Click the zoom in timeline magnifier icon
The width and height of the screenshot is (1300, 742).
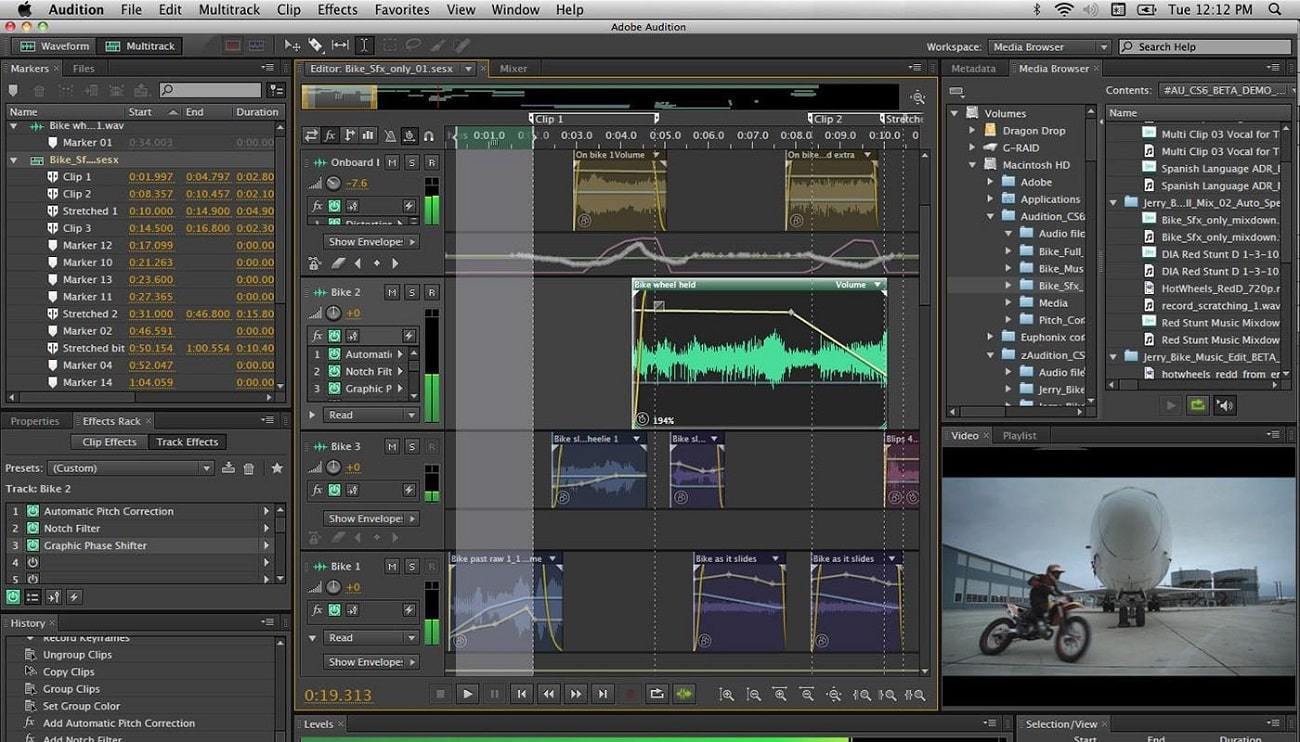point(727,694)
